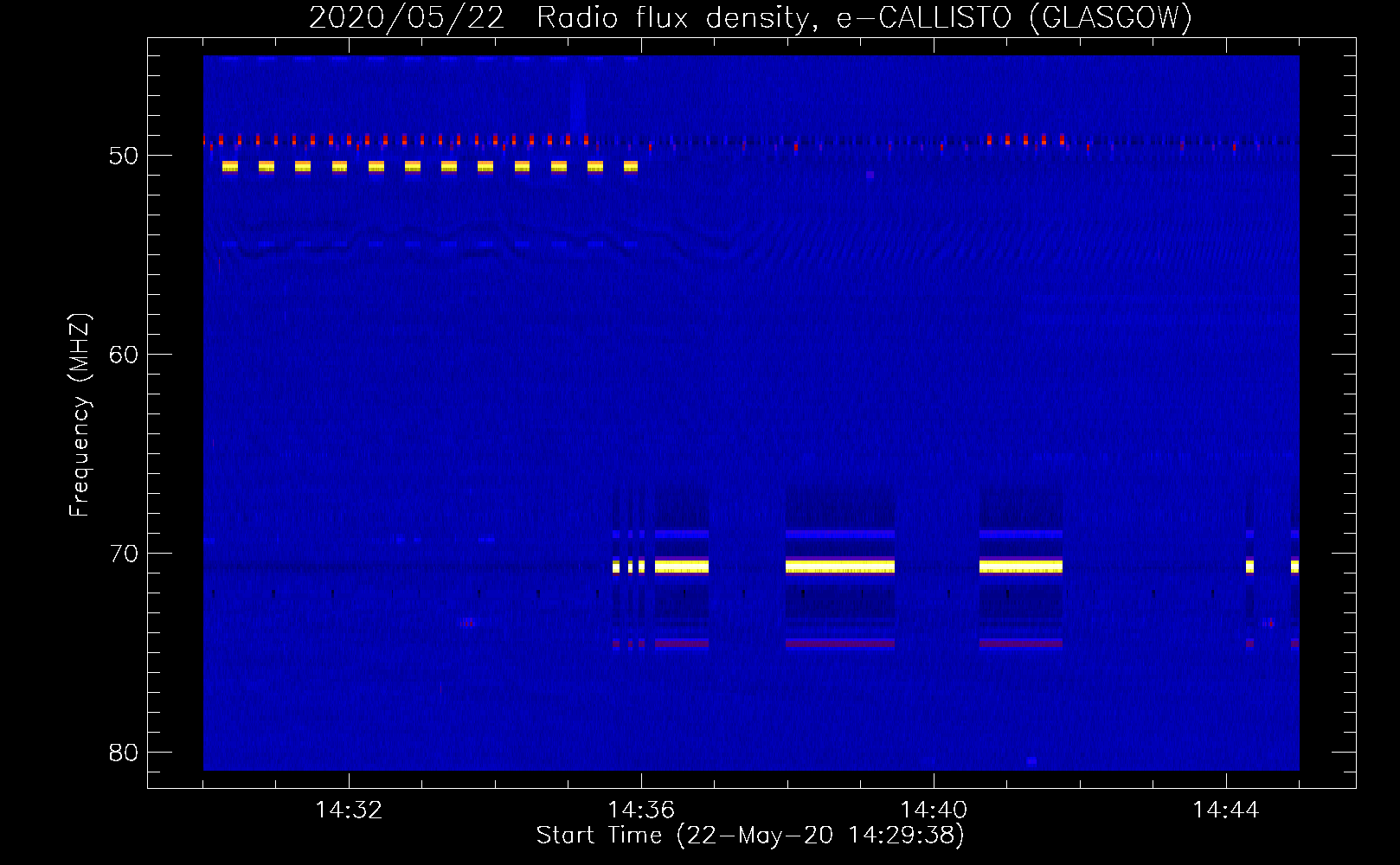Click the 14:40 time tick label

[x=934, y=811]
